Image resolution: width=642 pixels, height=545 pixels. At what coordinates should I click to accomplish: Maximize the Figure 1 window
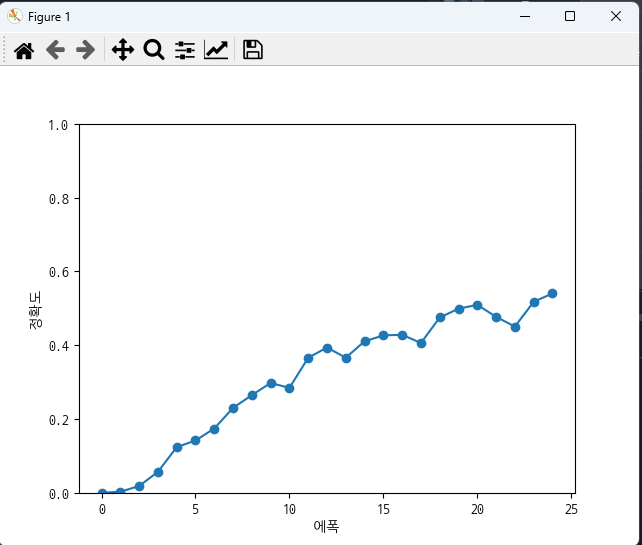pos(570,16)
